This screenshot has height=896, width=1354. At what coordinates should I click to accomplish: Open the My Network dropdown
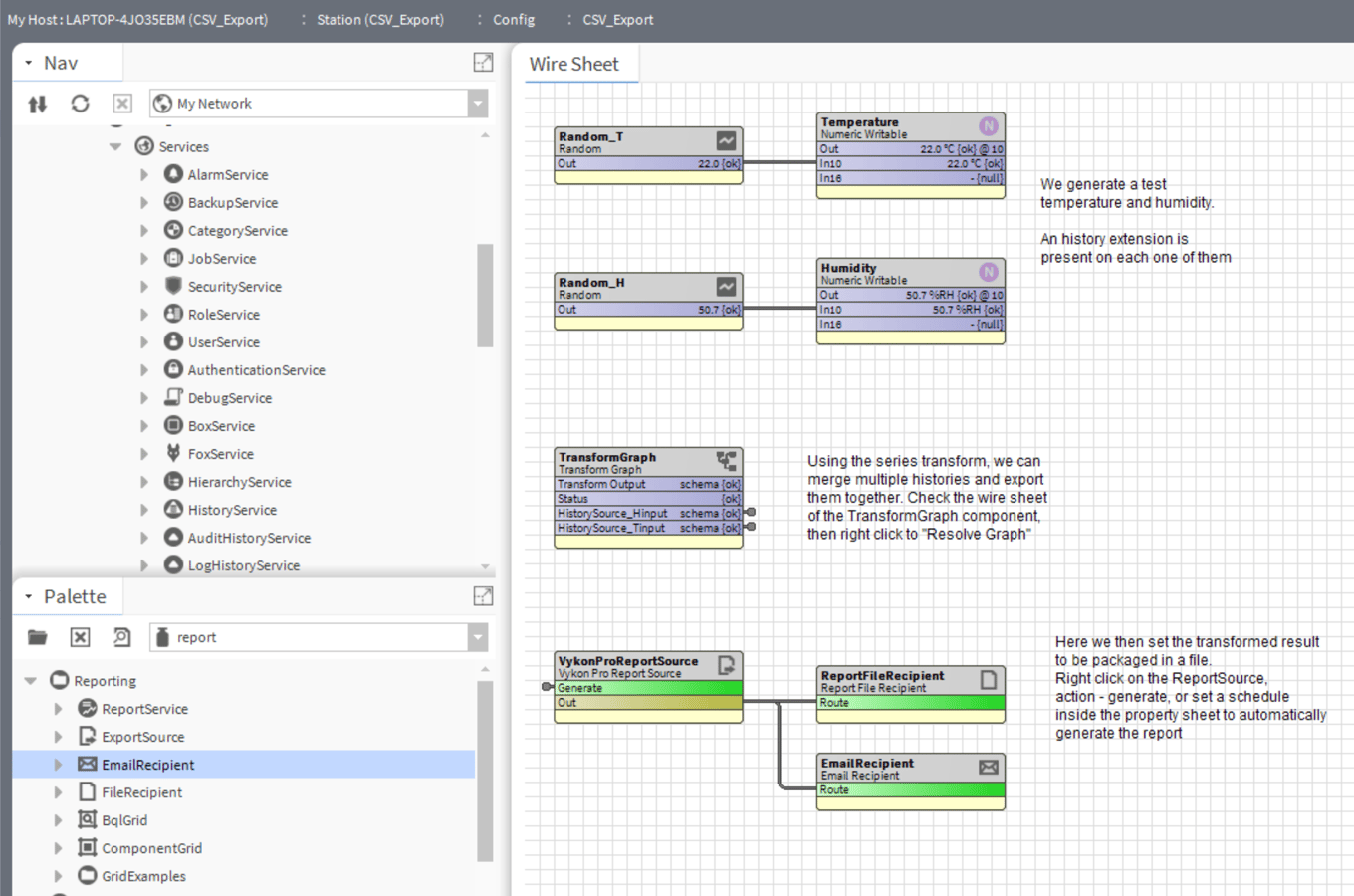point(478,103)
